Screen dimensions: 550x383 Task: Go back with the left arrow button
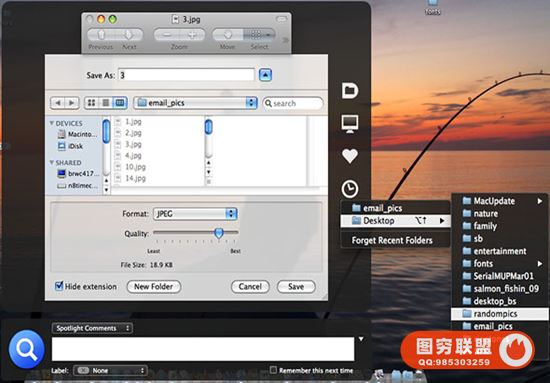58,103
